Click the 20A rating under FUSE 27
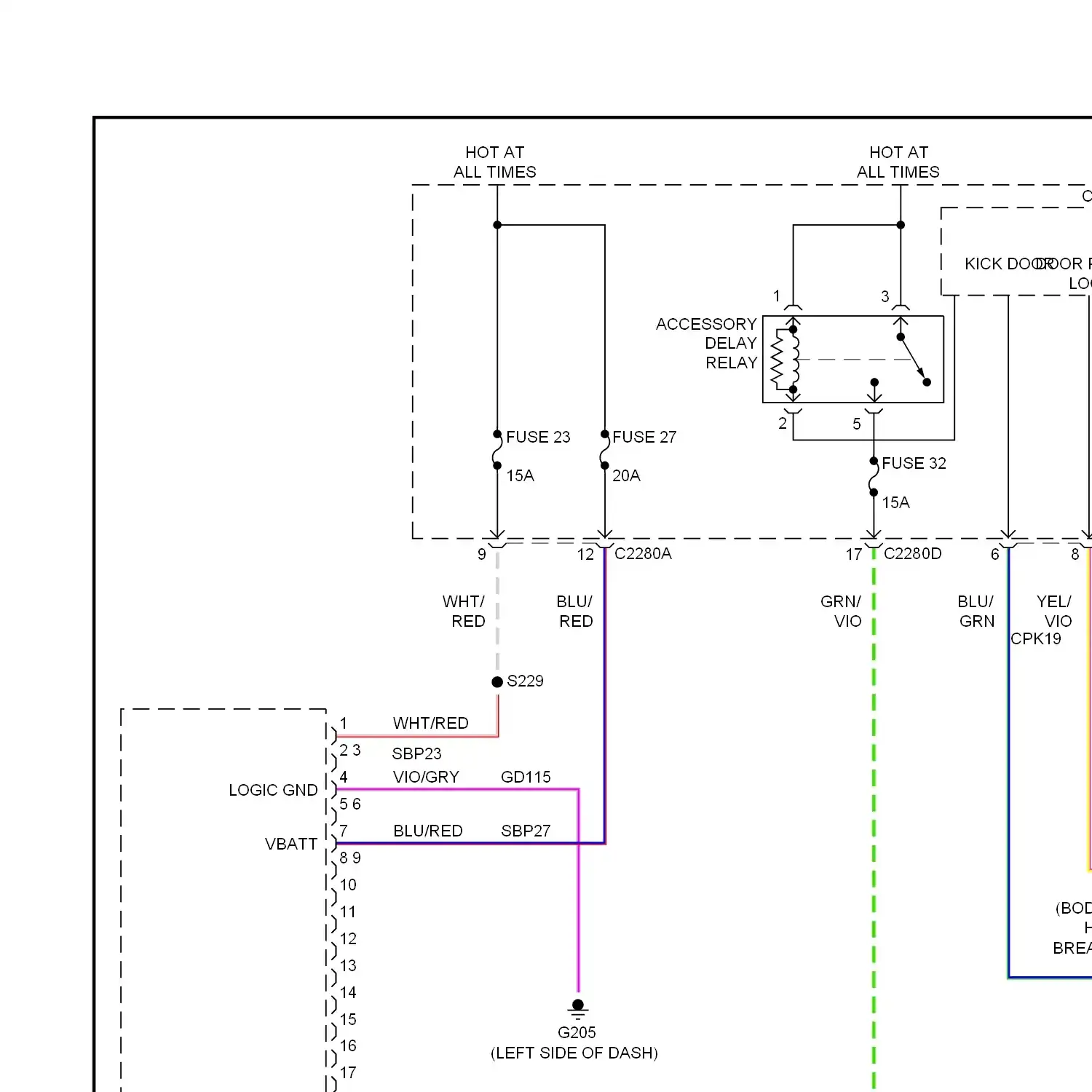 click(626, 475)
